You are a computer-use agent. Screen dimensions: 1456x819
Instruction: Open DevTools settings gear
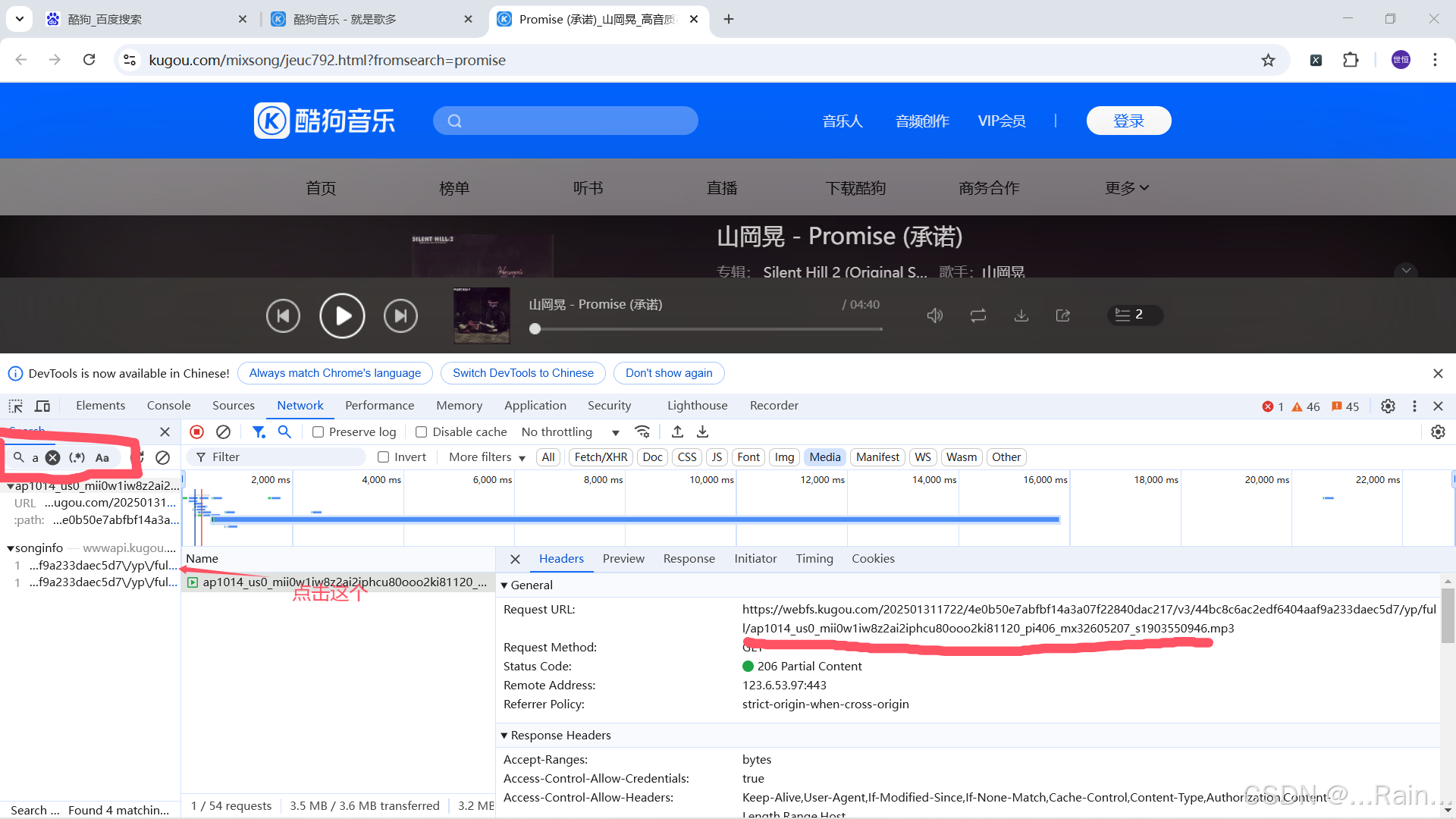1388,406
